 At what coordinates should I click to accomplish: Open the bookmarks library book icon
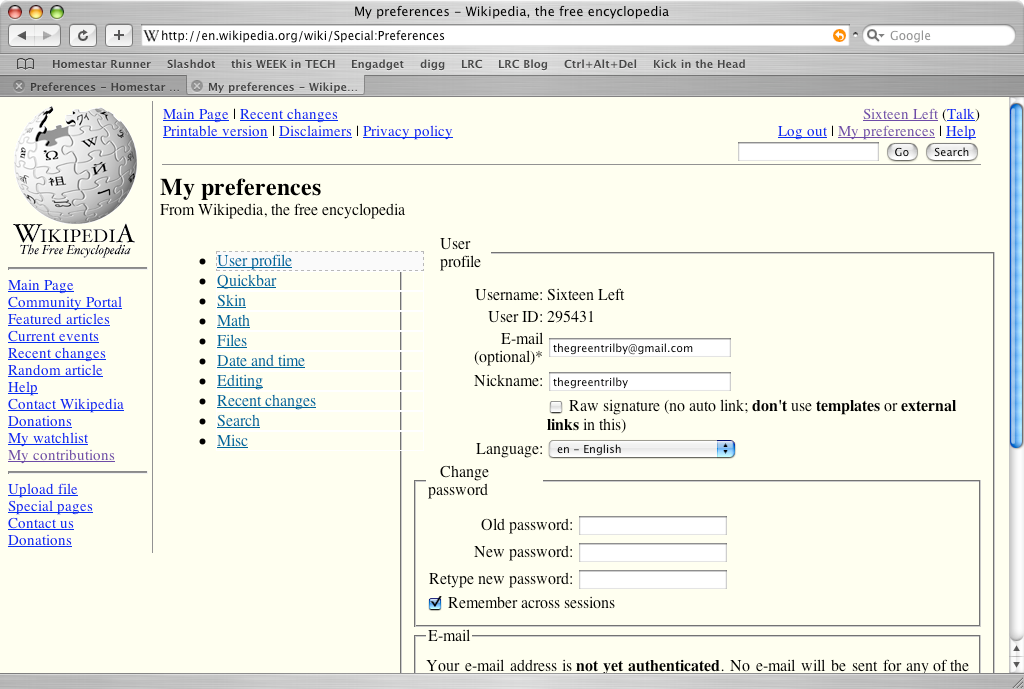coord(25,64)
